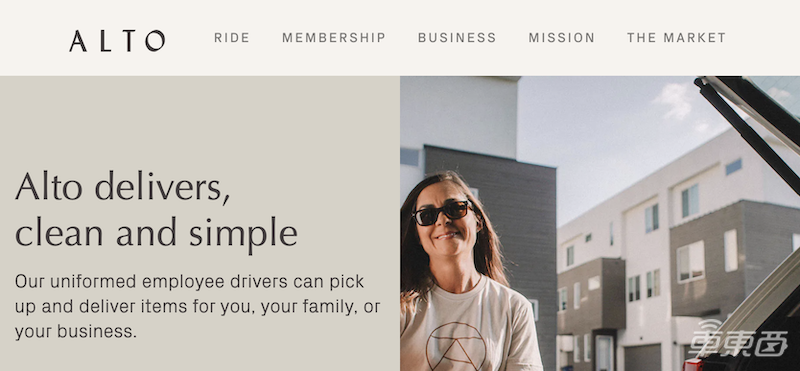Click the 'Alto delivers, clean and simple' headline
This screenshot has height=371, width=800.
click(x=156, y=211)
